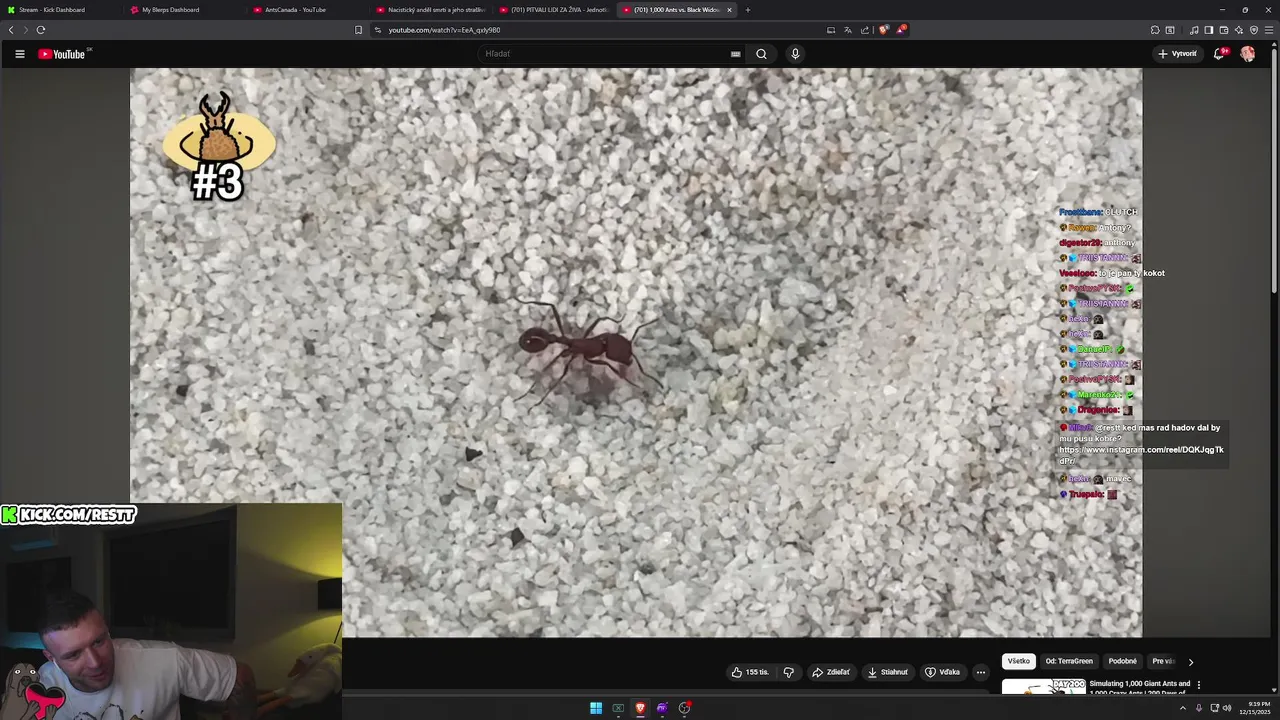Viewport: 1280px width, 720px height.
Task: Open the tray volume speaker icon
Action: (x=1227, y=708)
